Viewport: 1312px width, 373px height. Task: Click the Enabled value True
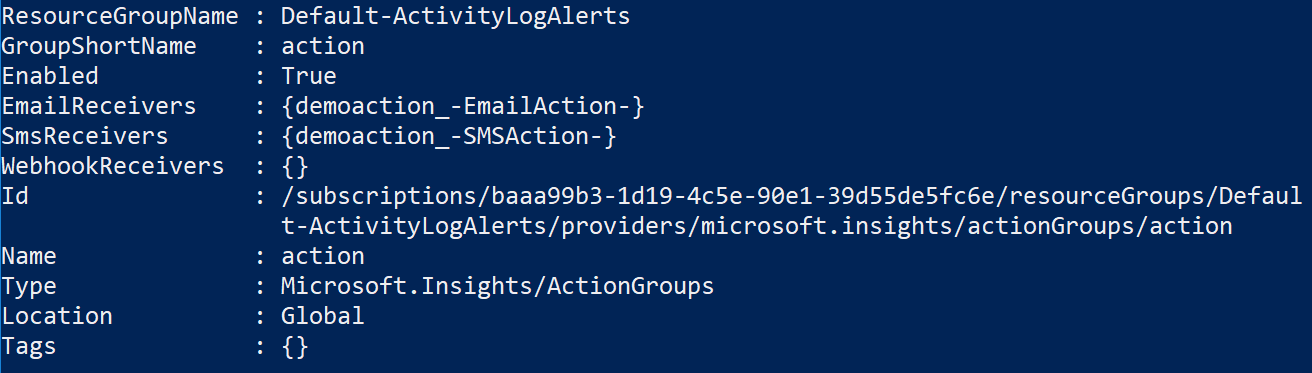[x=309, y=76]
